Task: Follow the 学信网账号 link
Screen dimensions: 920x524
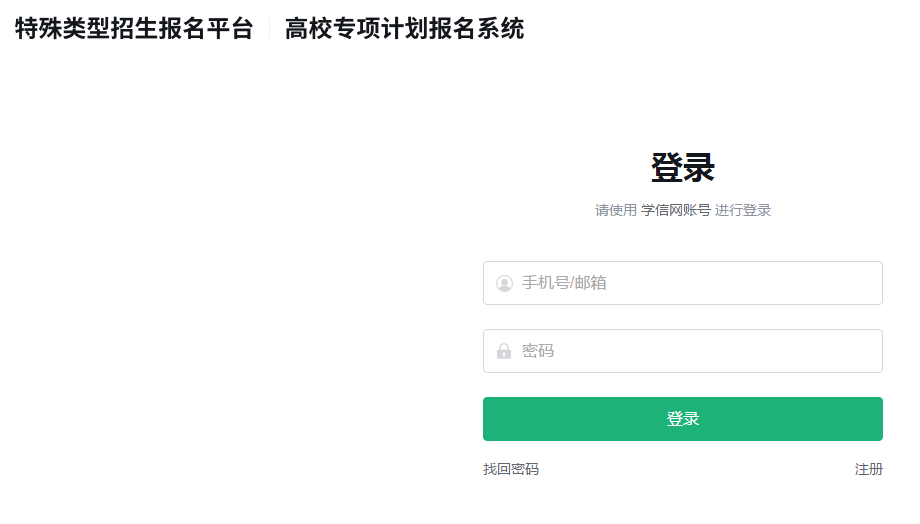Action: 676,210
